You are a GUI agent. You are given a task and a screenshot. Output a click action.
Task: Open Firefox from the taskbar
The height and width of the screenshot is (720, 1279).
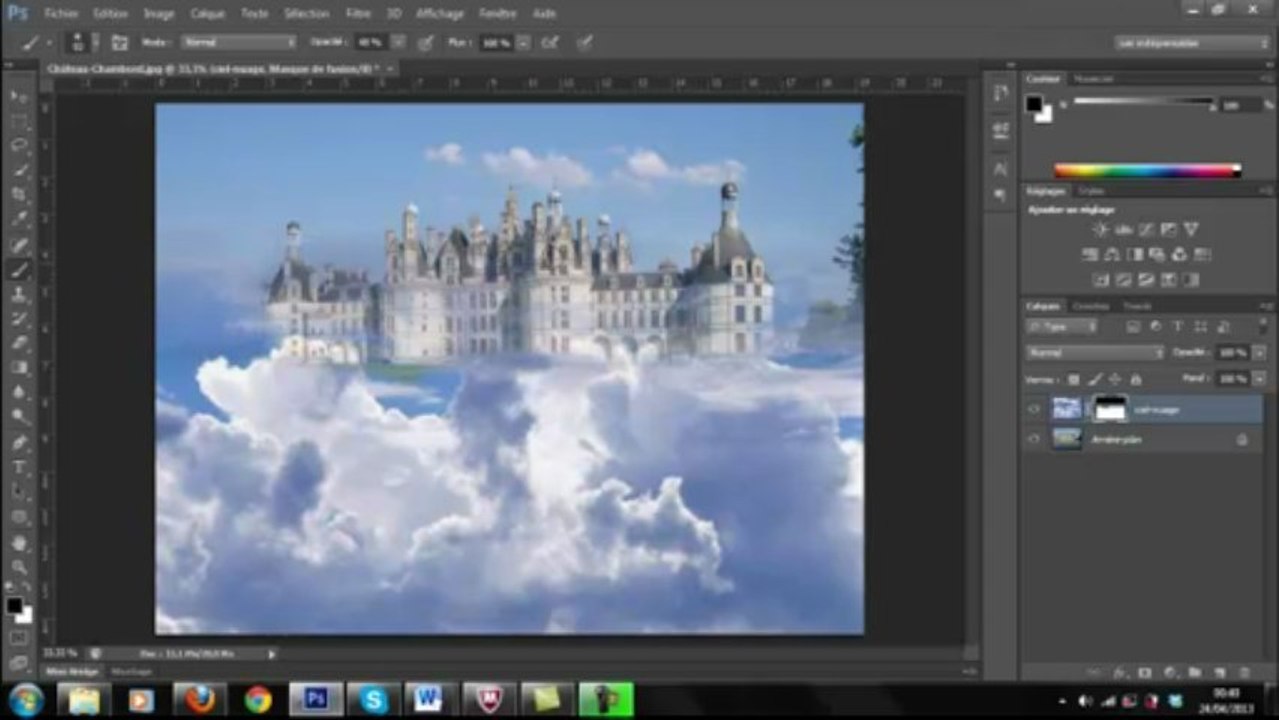point(200,699)
